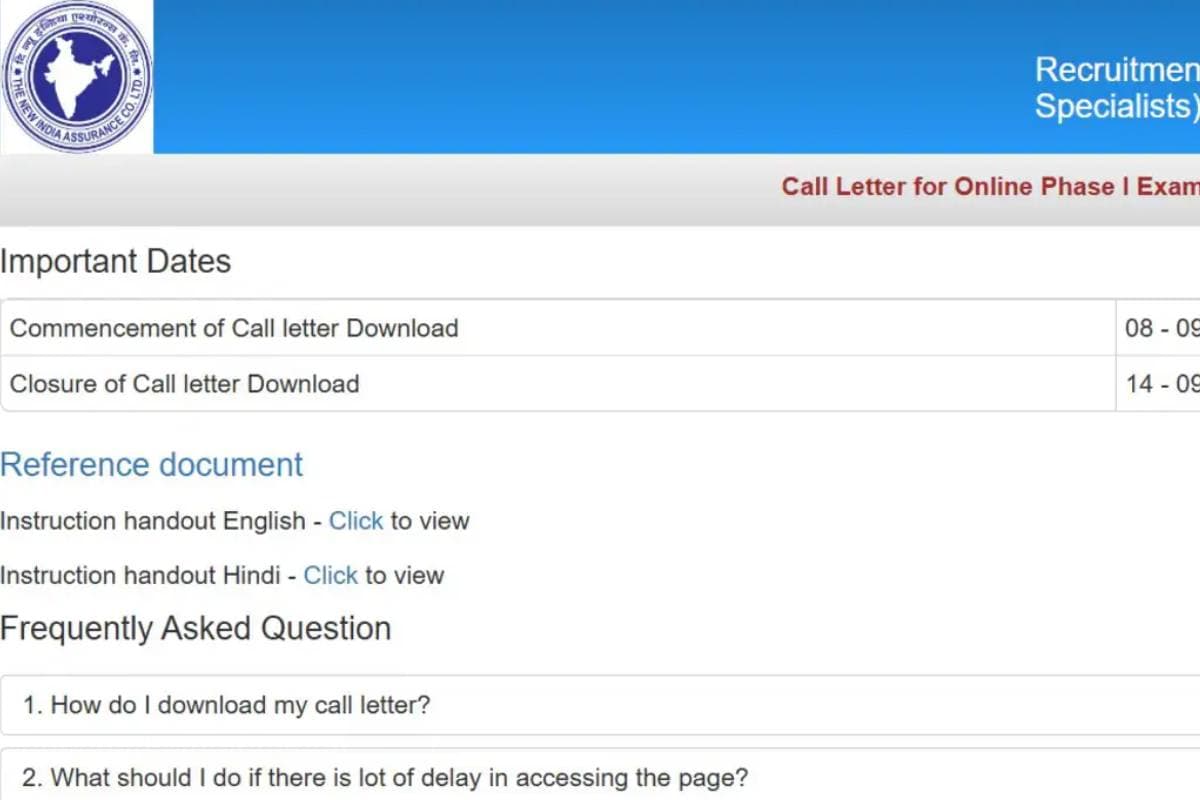Click the 'Frequently Asked Question' heading
1200x800 pixels.
(x=195, y=629)
